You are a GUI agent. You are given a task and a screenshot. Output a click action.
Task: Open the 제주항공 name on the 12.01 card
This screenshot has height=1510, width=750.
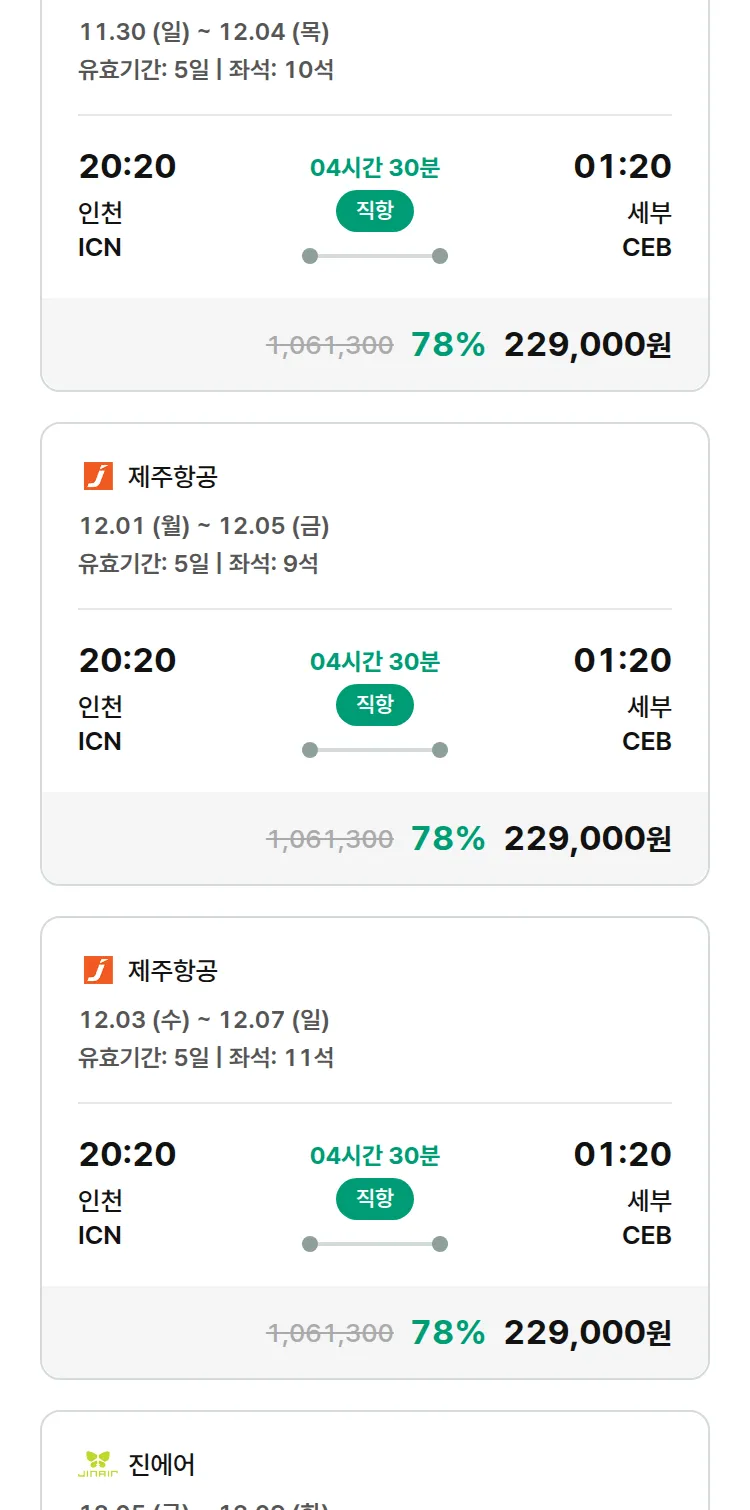[173, 477]
